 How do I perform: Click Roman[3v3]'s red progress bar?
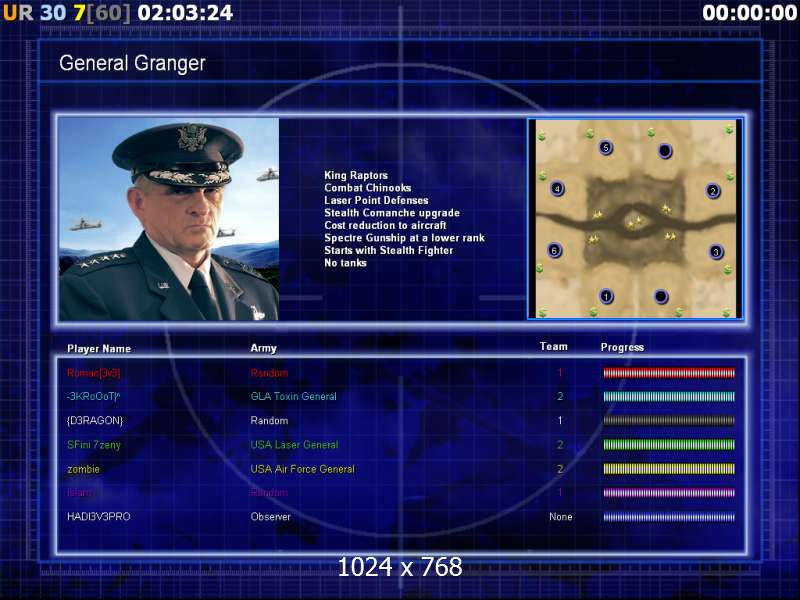coord(669,373)
